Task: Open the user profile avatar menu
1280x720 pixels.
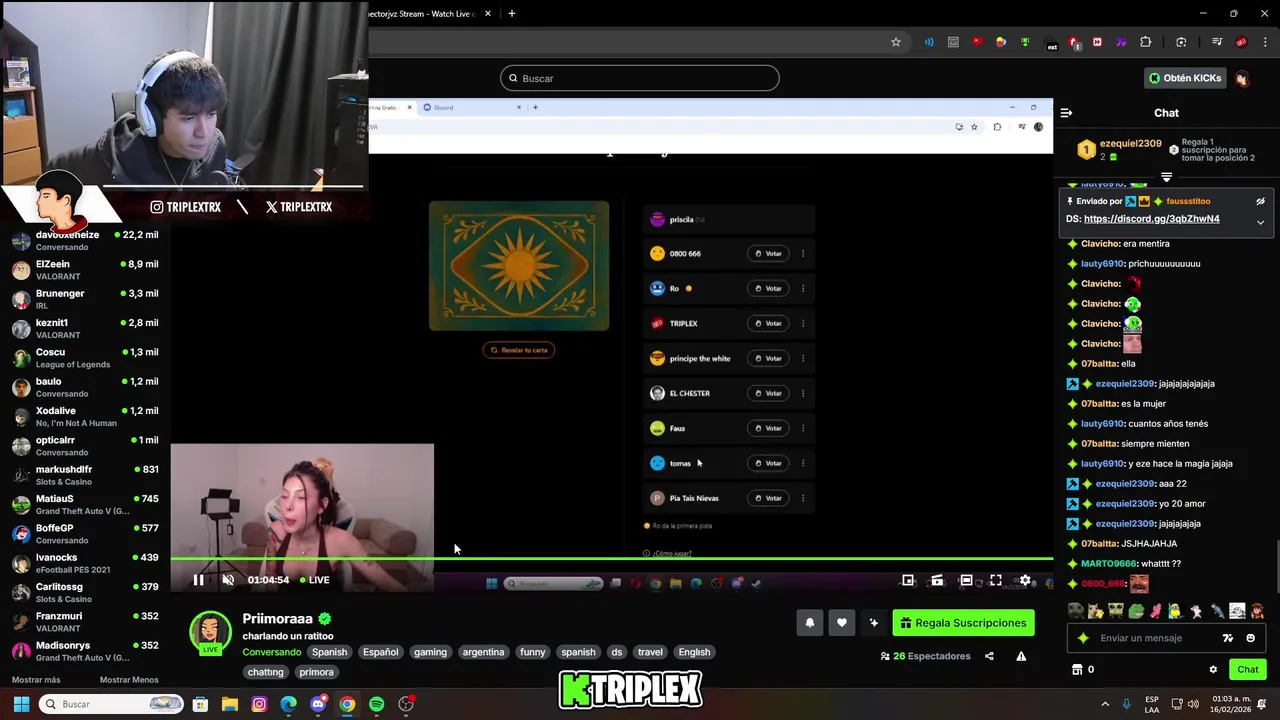Action: coord(1242,78)
